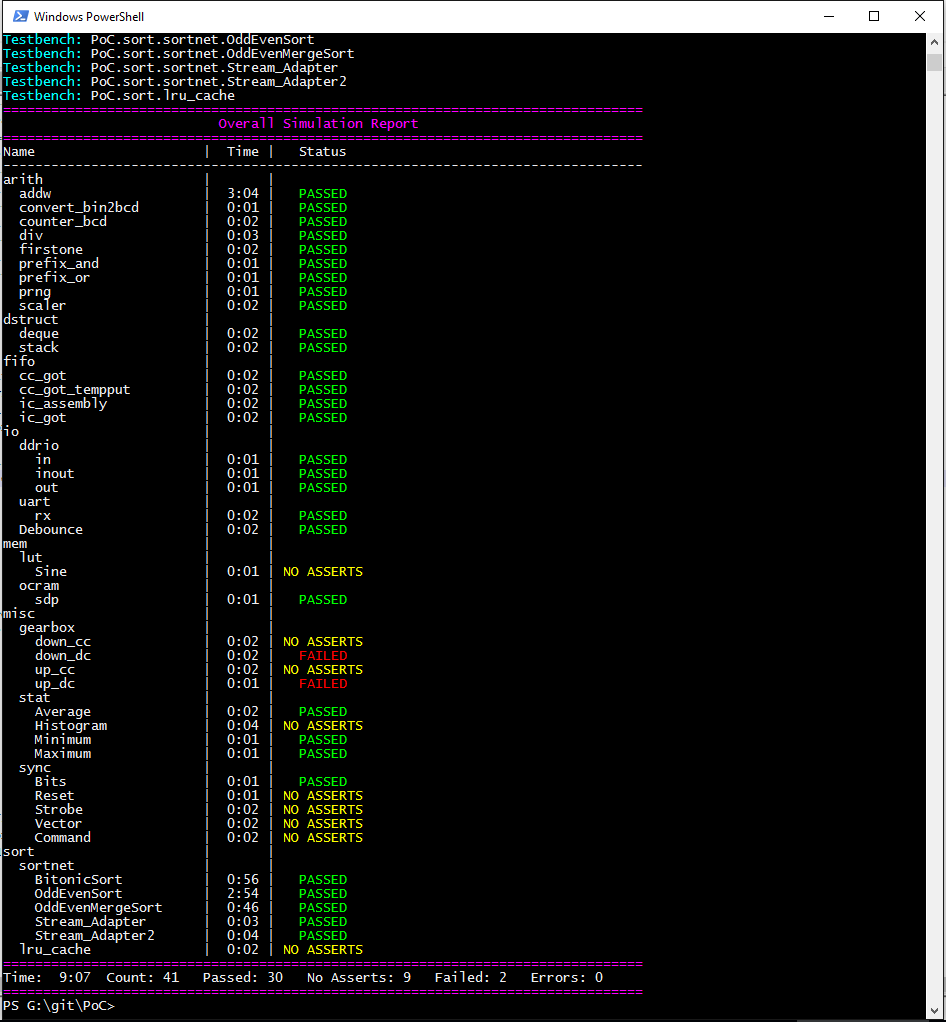Click the 'counter_bcd' entry
946x1022 pixels.
tap(63, 222)
